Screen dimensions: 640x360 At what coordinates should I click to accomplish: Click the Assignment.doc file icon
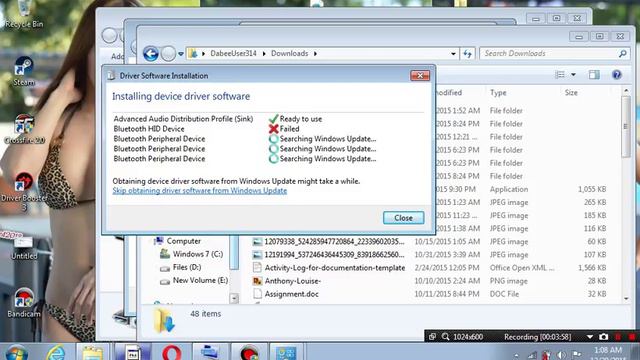pyautogui.click(x=257, y=294)
